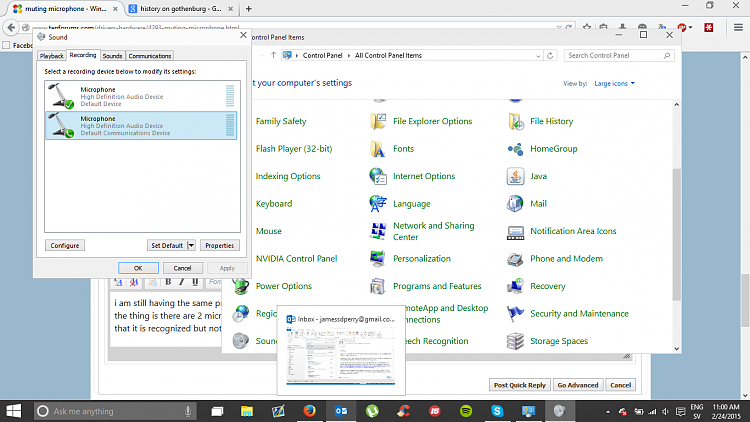Open Spotify from the taskbar
750x422 pixels.
[466, 411]
